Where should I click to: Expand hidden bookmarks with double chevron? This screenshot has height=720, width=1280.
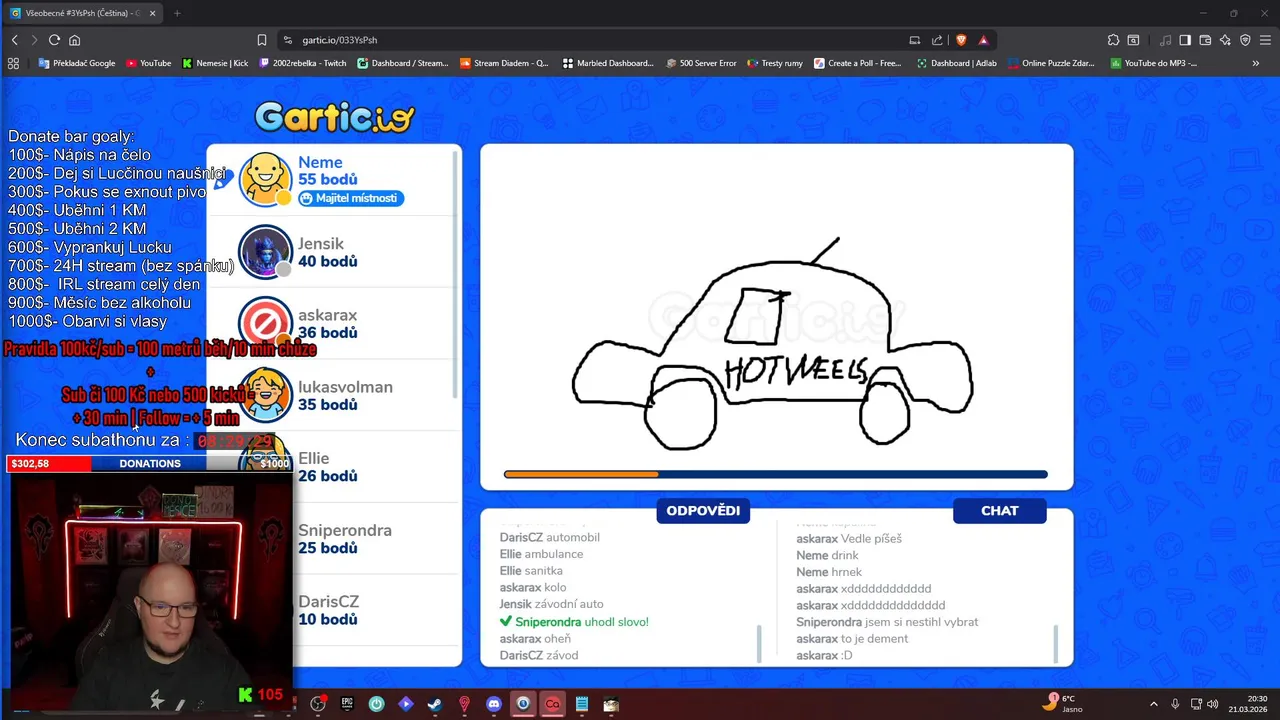pyautogui.click(x=1256, y=63)
